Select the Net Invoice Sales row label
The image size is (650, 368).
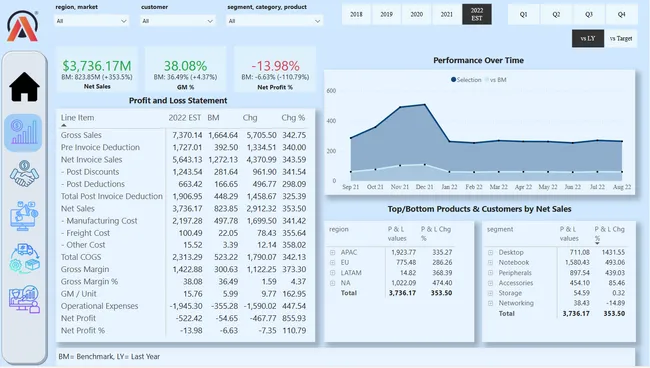[92, 160]
